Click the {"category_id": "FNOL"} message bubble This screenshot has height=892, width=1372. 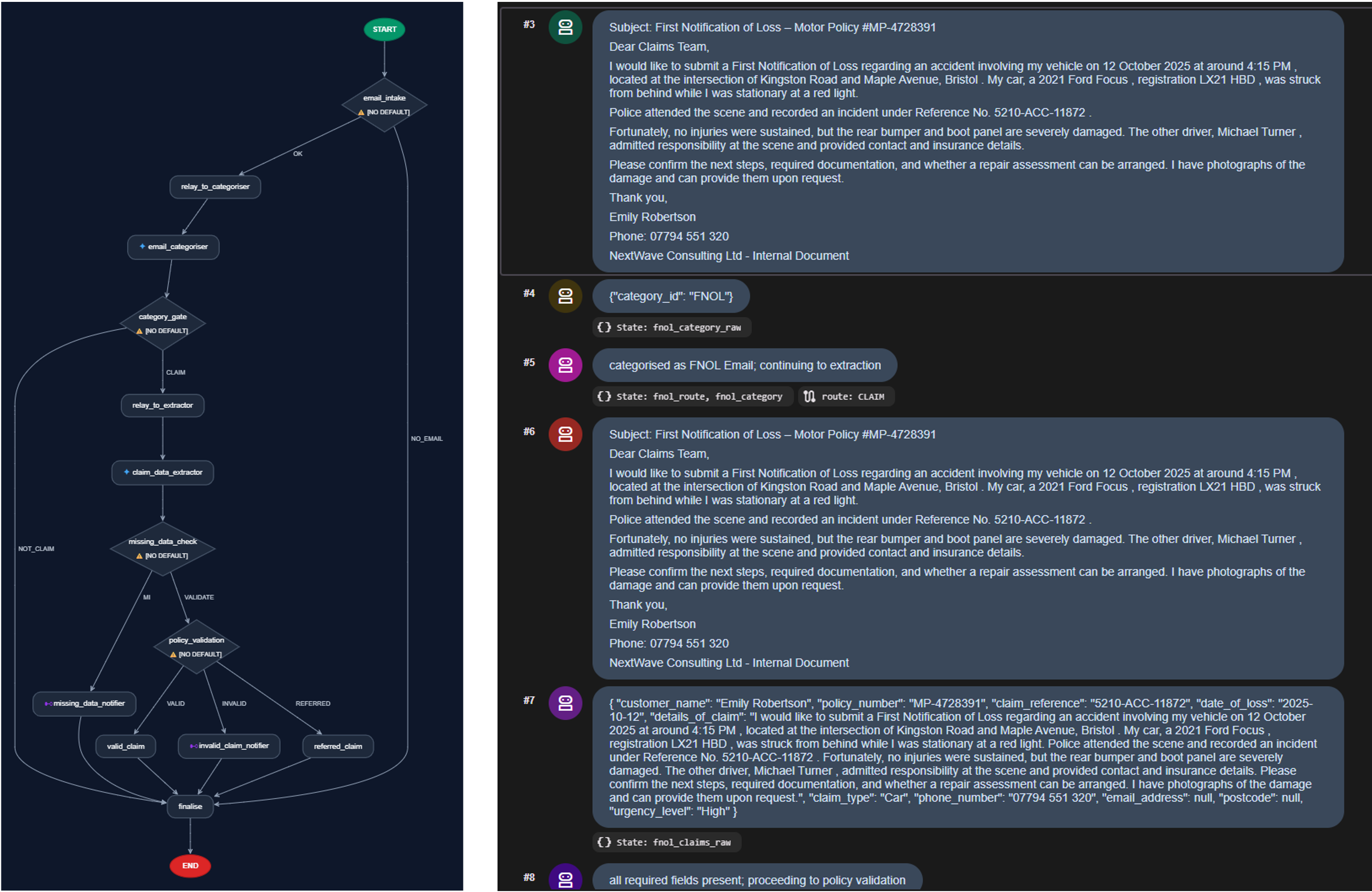click(671, 296)
